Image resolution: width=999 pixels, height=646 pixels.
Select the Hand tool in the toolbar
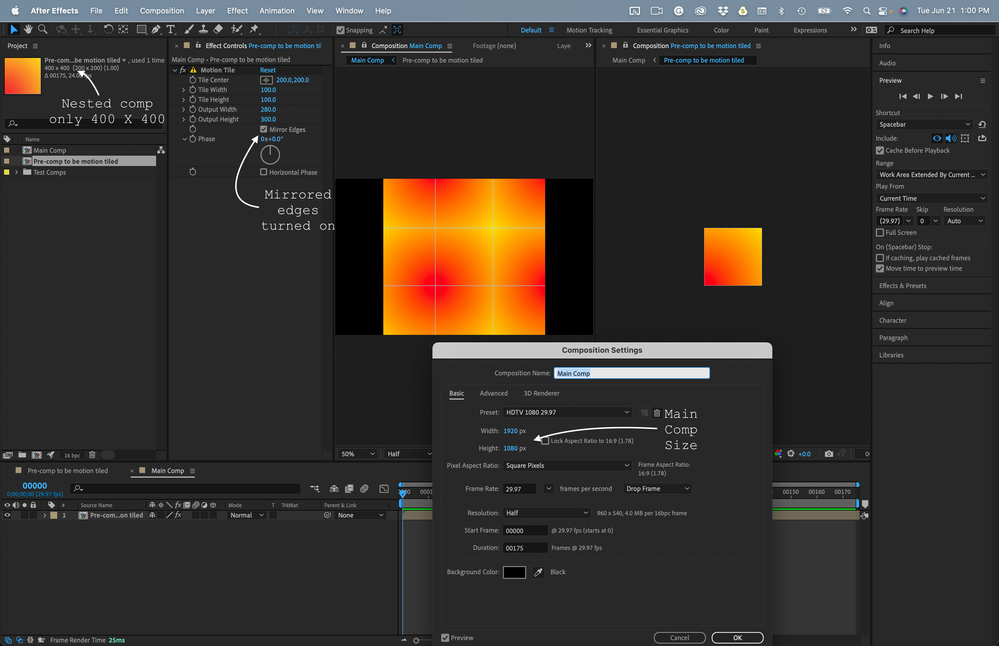28,30
